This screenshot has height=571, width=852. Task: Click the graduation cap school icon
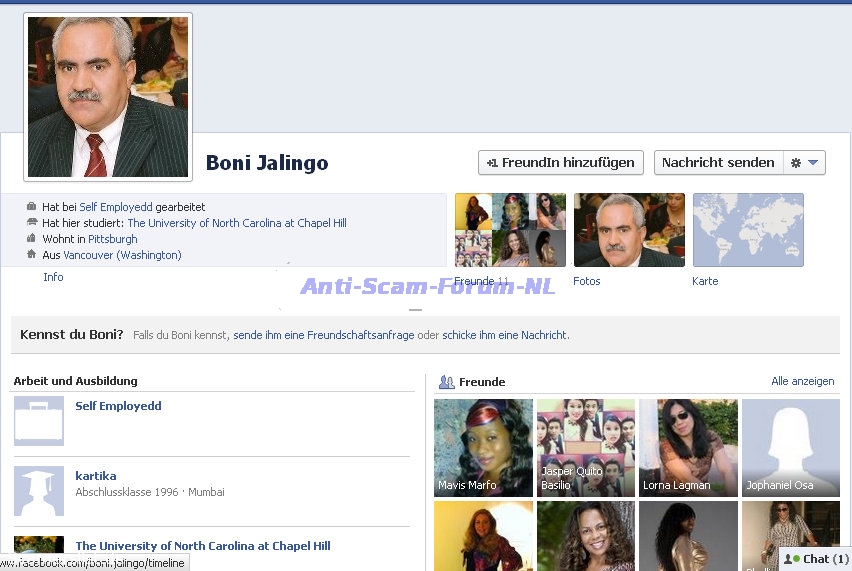[x=39, y=490]
